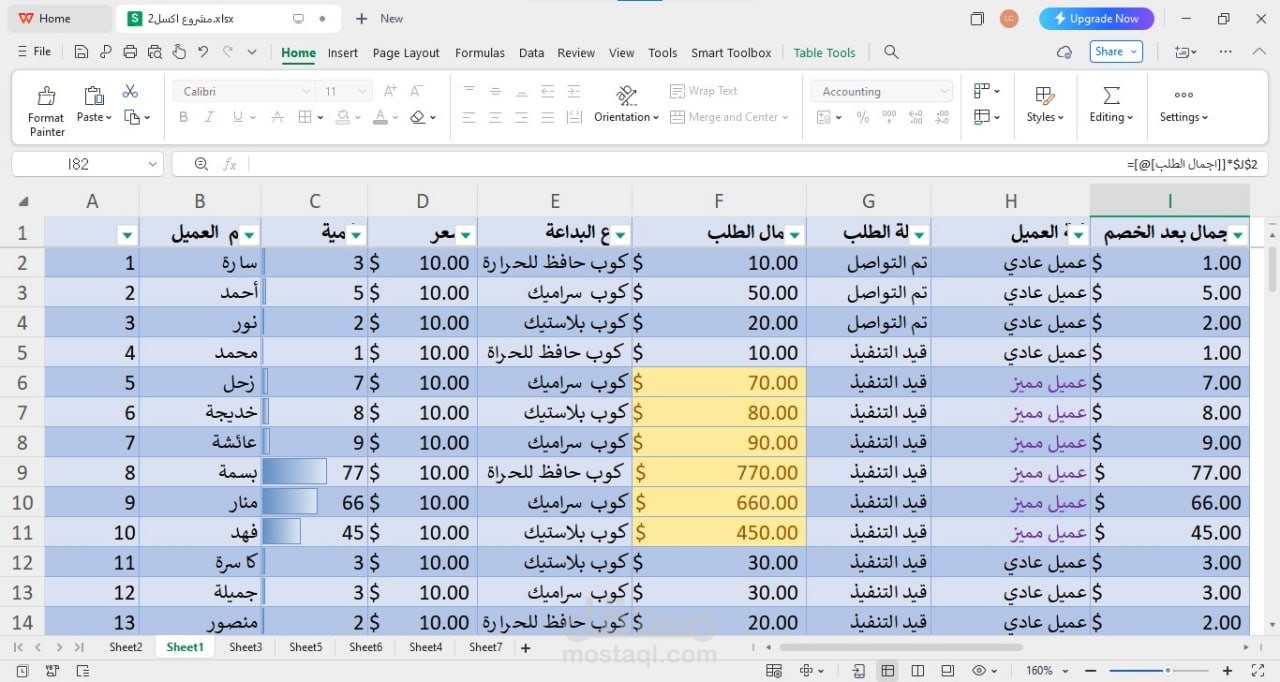
Task: Open the Table Tools tab
Action: pyautogui.click(x=824, y=53)
